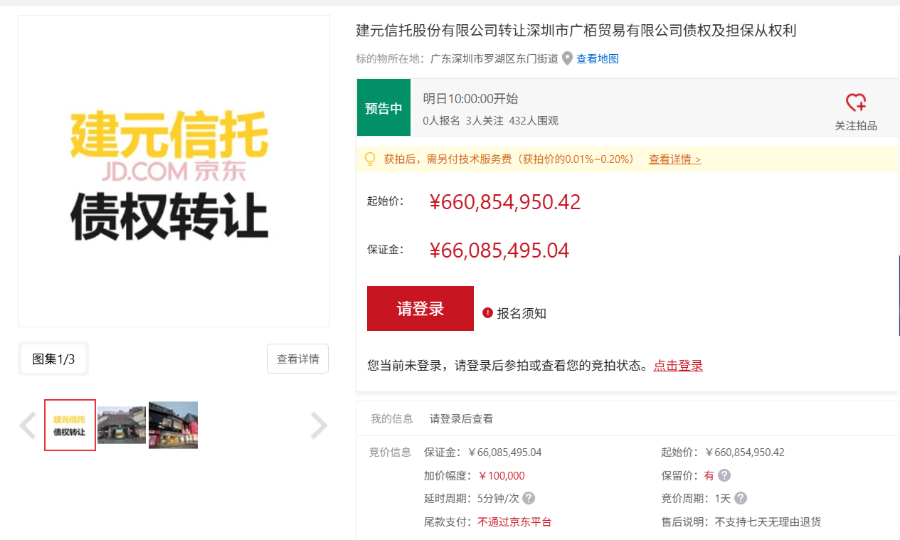
Task: Click the red 请登录 button
Action: [420, 308]
